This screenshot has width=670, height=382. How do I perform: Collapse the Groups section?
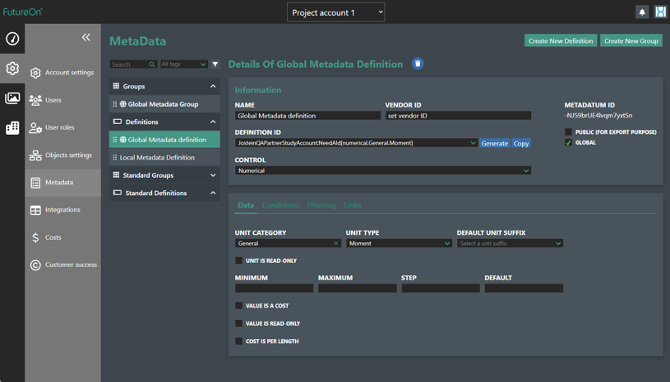click(213, 86)
